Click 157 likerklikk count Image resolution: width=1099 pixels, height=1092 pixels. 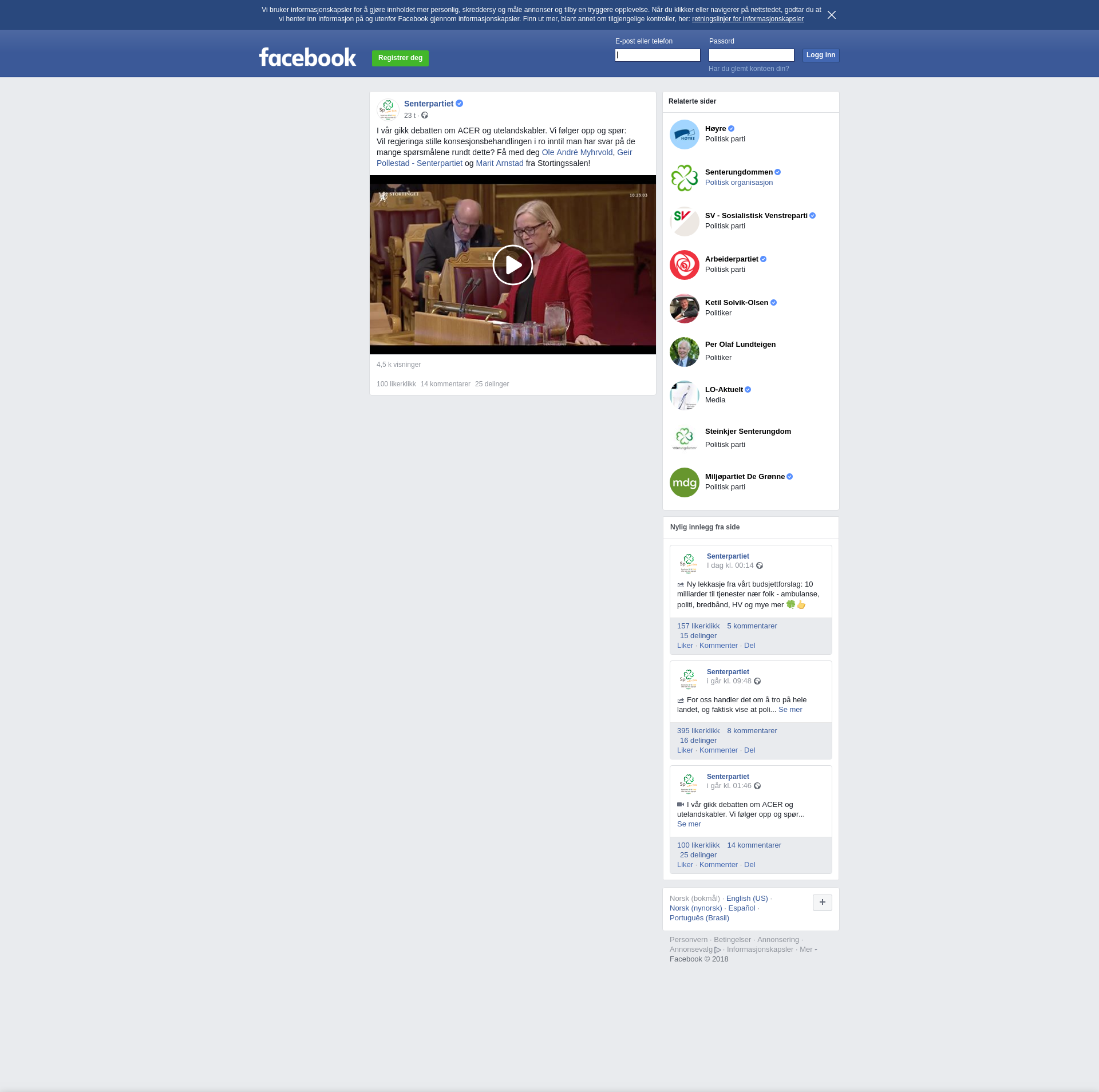click(x=698, y=626)
